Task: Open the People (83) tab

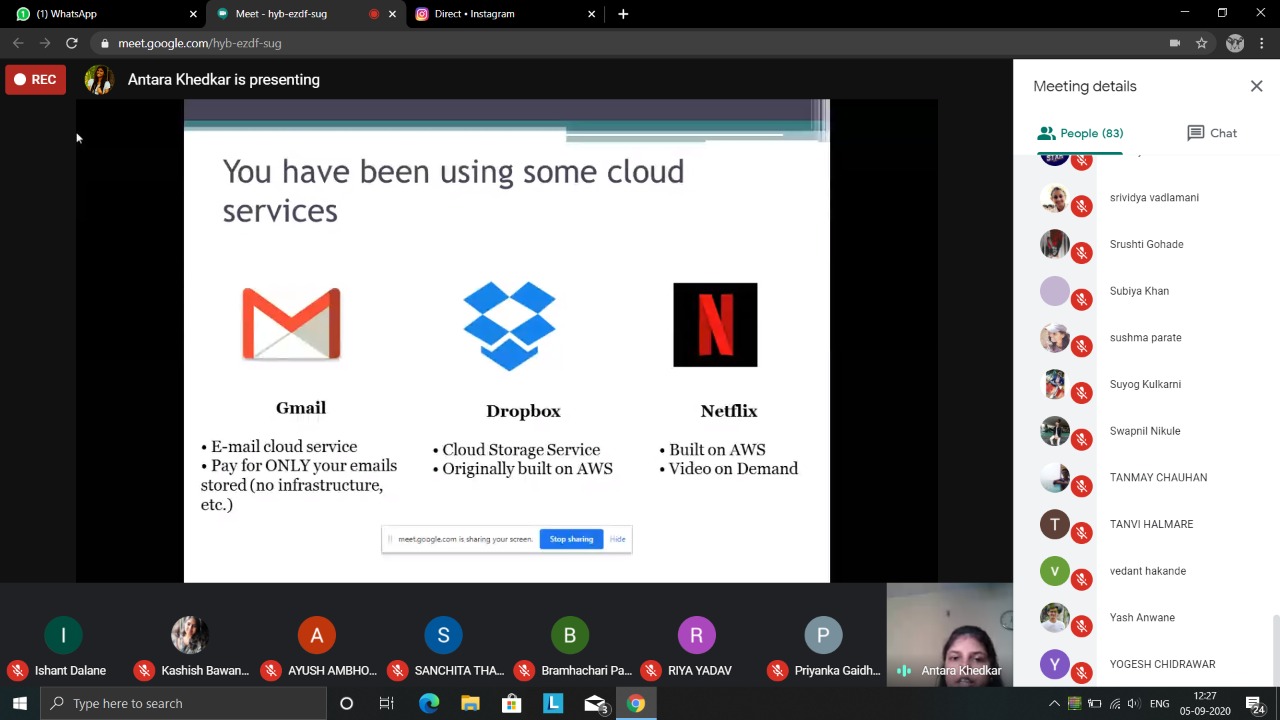Action: [1080, 133]
